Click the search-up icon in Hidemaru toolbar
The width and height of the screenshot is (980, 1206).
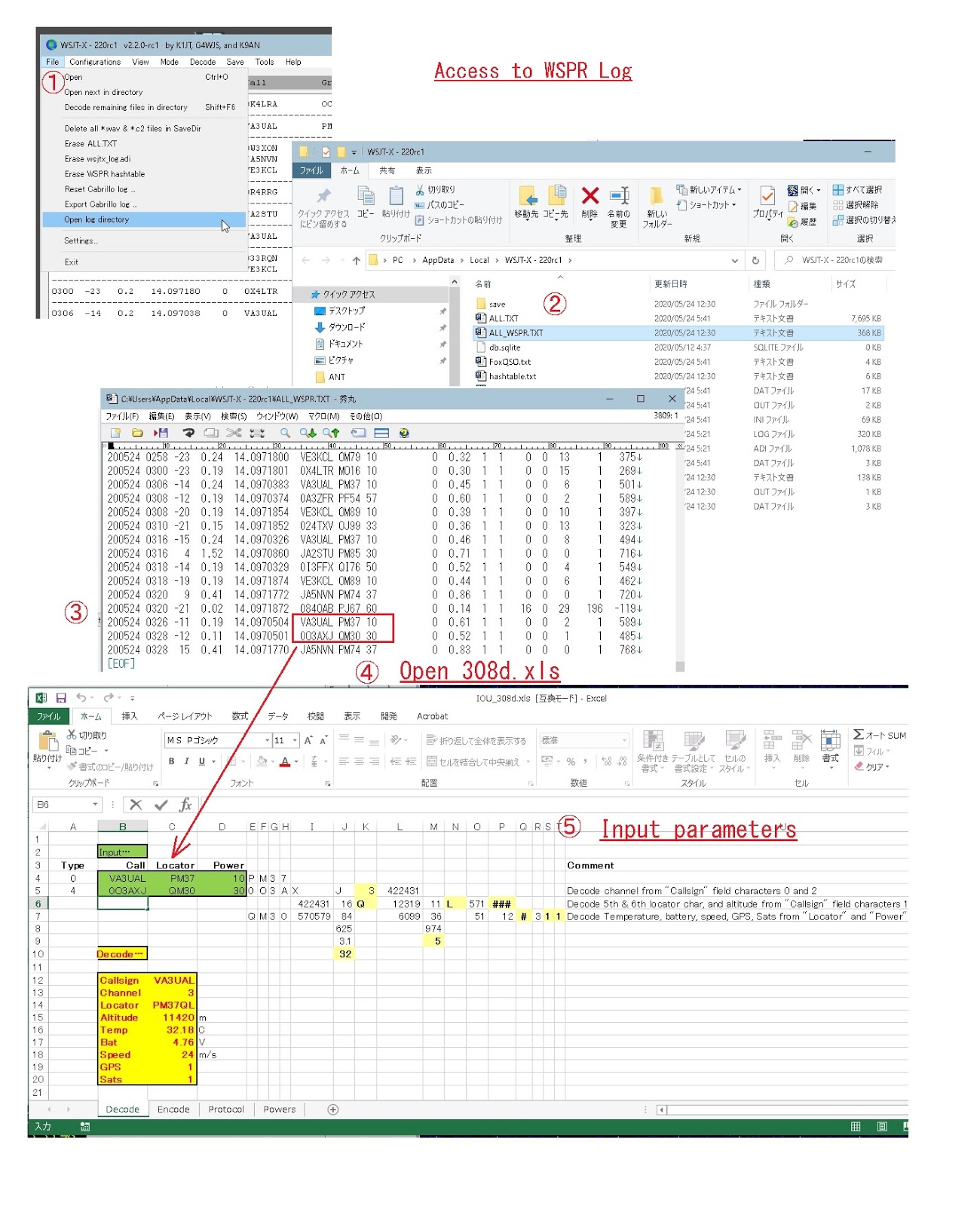(x=332, y=433)
